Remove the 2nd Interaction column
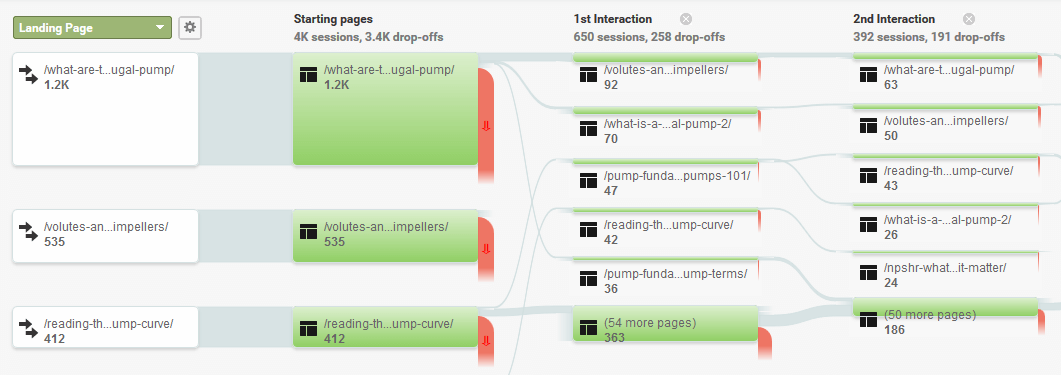The height and width of the screenshot is (375, 1061). (x=969, y=19)
